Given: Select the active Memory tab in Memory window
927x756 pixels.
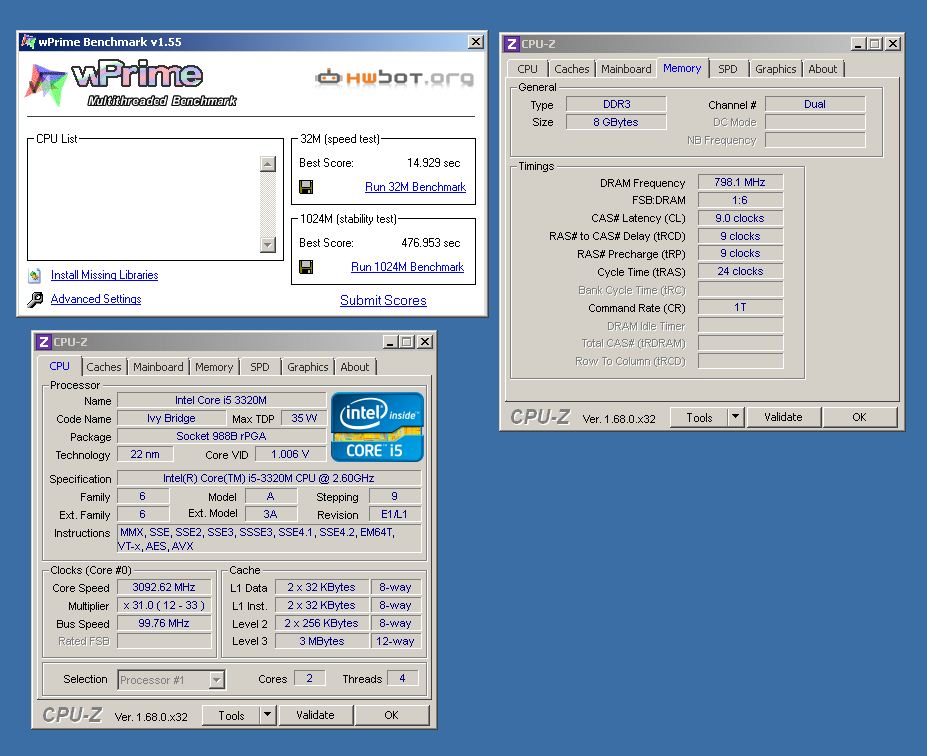Looking at the screenshot, I should coord(682,68).
